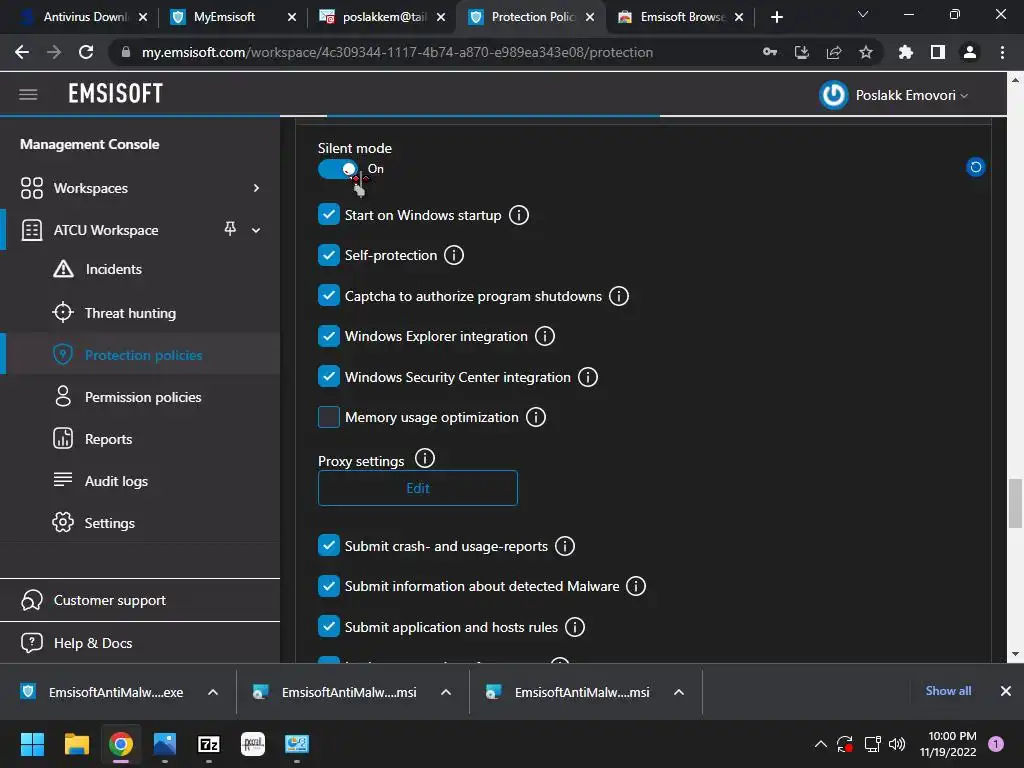Image resolution: width=1024 pixels, height=768 pixels.
Task: Open options arrow for first .msi download
Action: pos(446,692)
